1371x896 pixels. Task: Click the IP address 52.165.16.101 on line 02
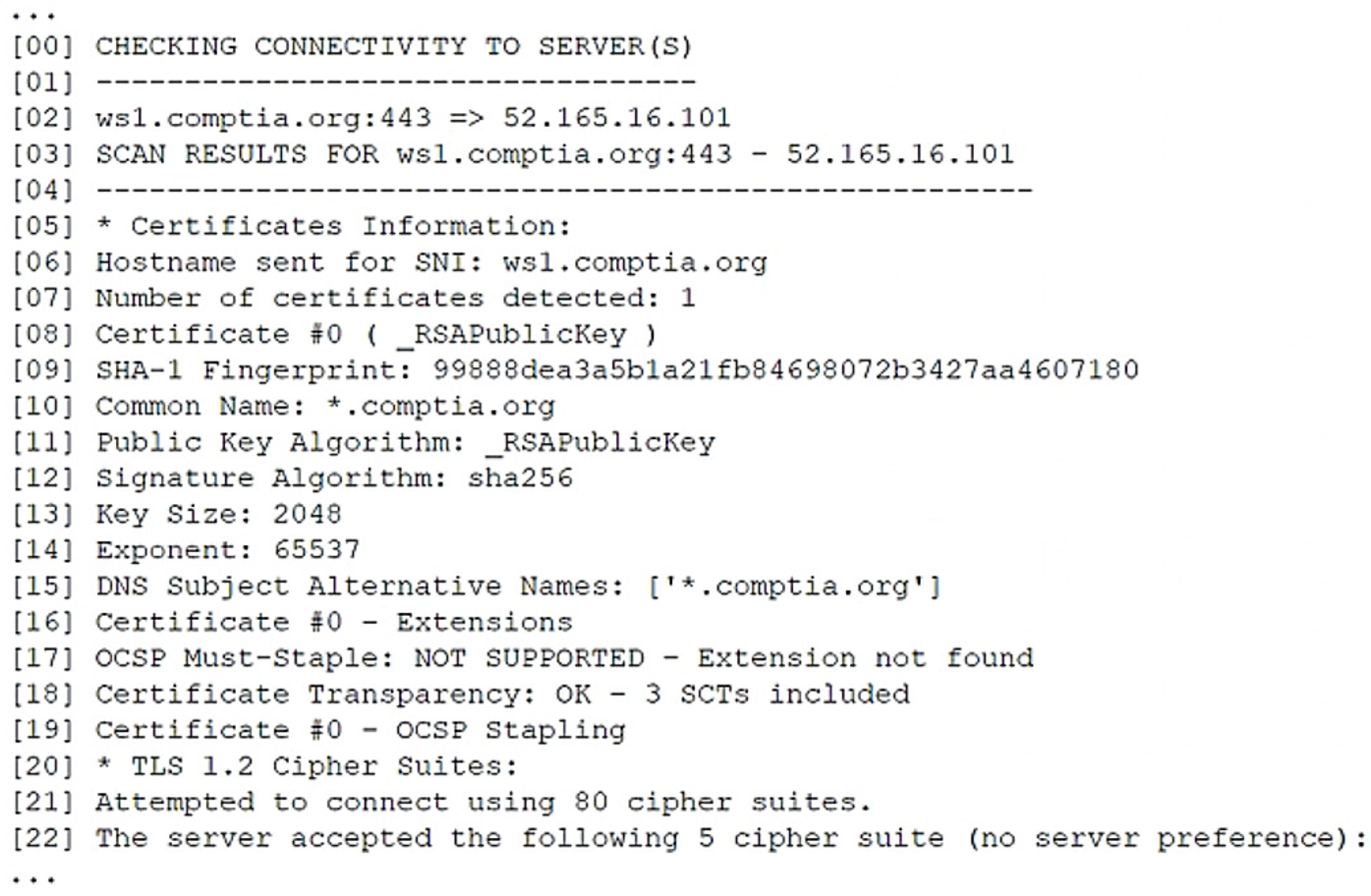click(x=616, y=118)
